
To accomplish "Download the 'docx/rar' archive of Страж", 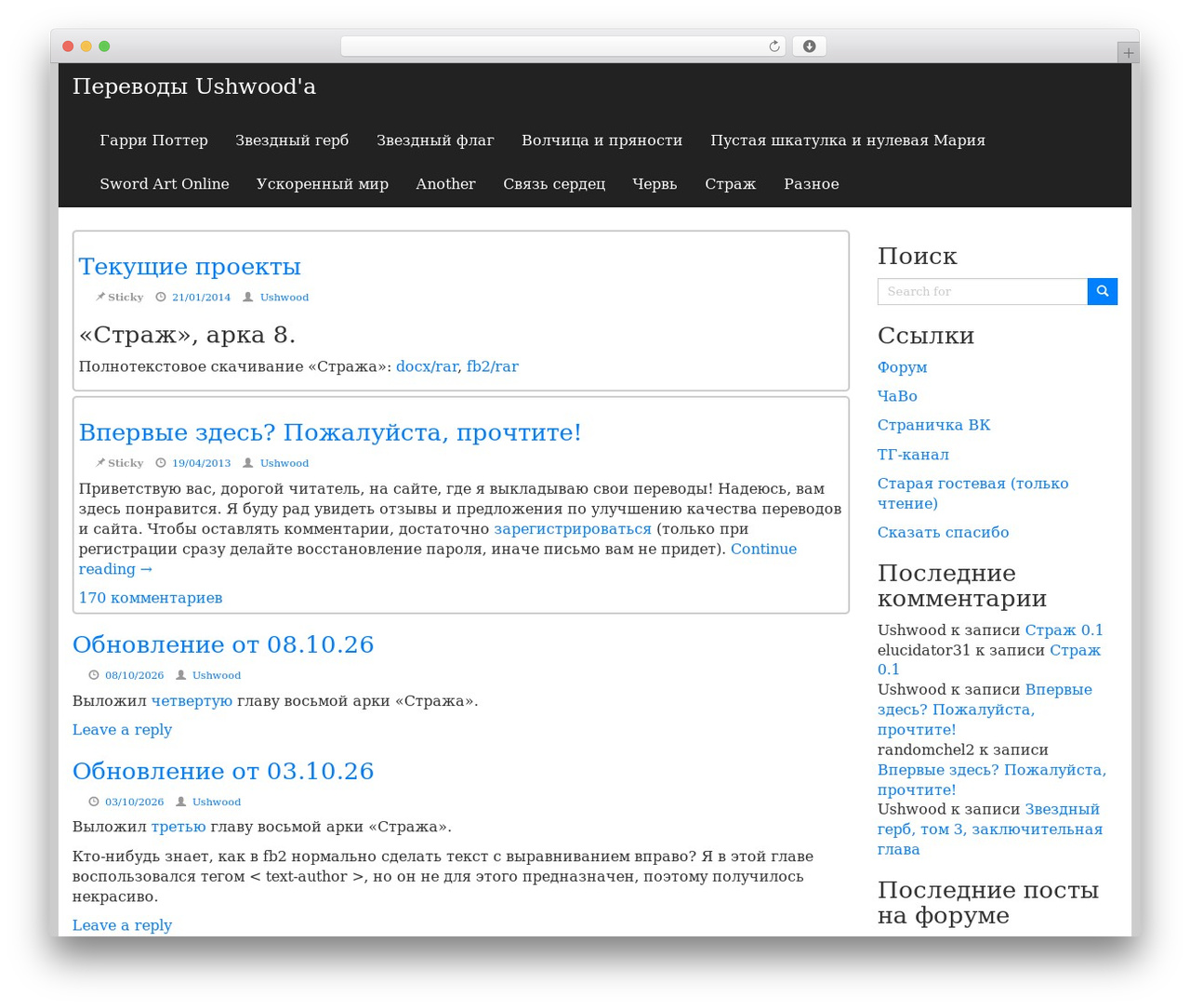I will click(x=427, y=366).
